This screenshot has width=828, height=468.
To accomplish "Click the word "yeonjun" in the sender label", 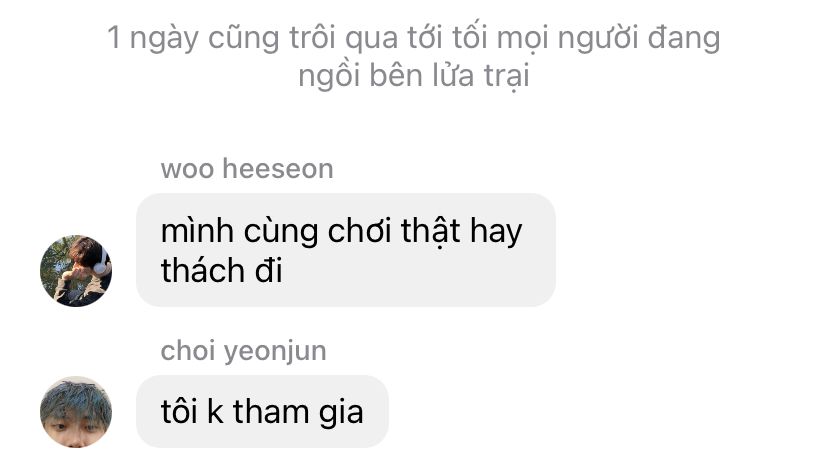I will tap(275, 352).
